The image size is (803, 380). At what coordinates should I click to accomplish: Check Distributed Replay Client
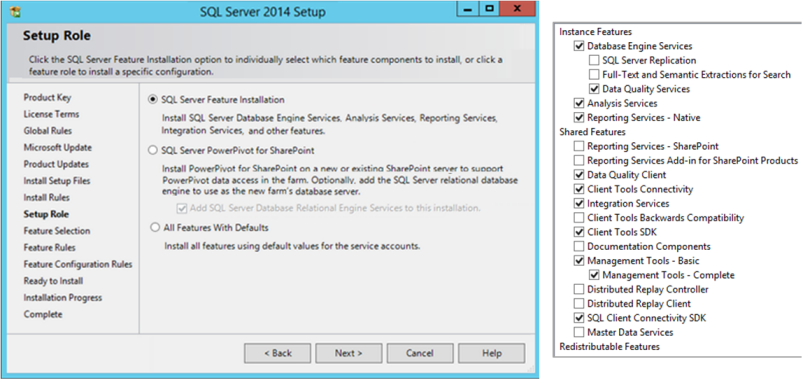pyautogui.click(x=579, y=304)
